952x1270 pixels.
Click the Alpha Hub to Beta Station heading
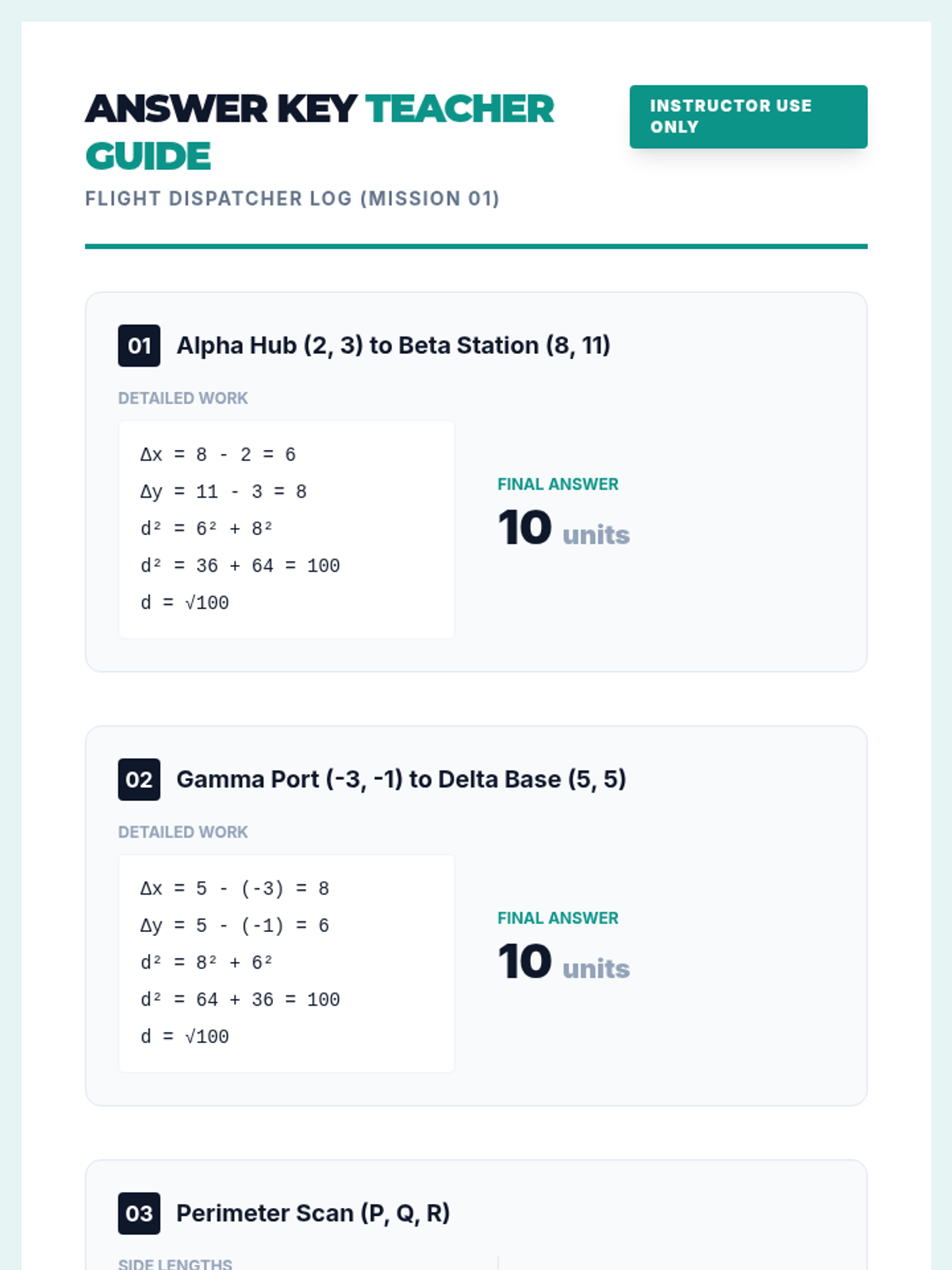[393, 345]
